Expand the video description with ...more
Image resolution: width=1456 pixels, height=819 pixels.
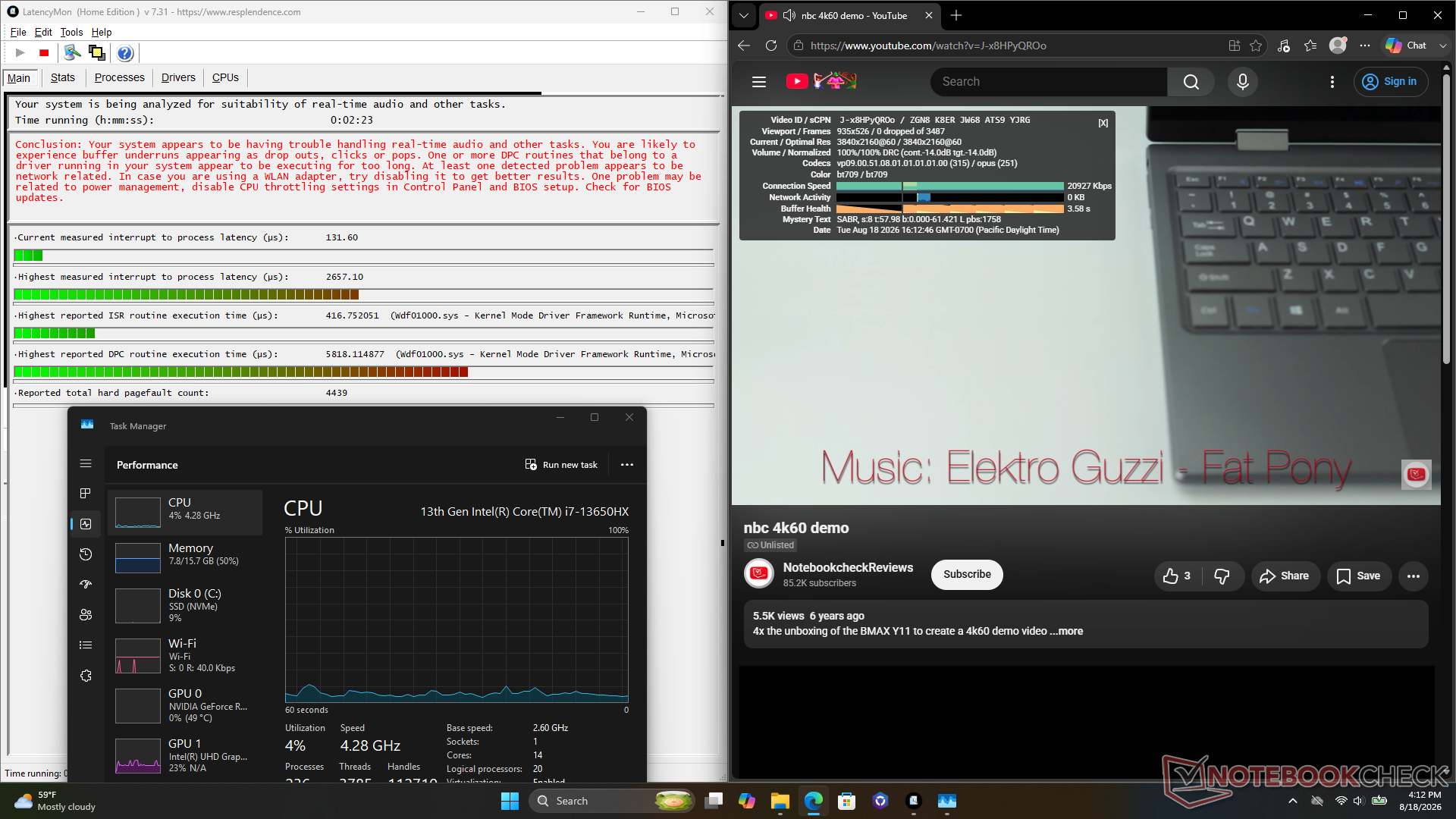click(1066, 631)
